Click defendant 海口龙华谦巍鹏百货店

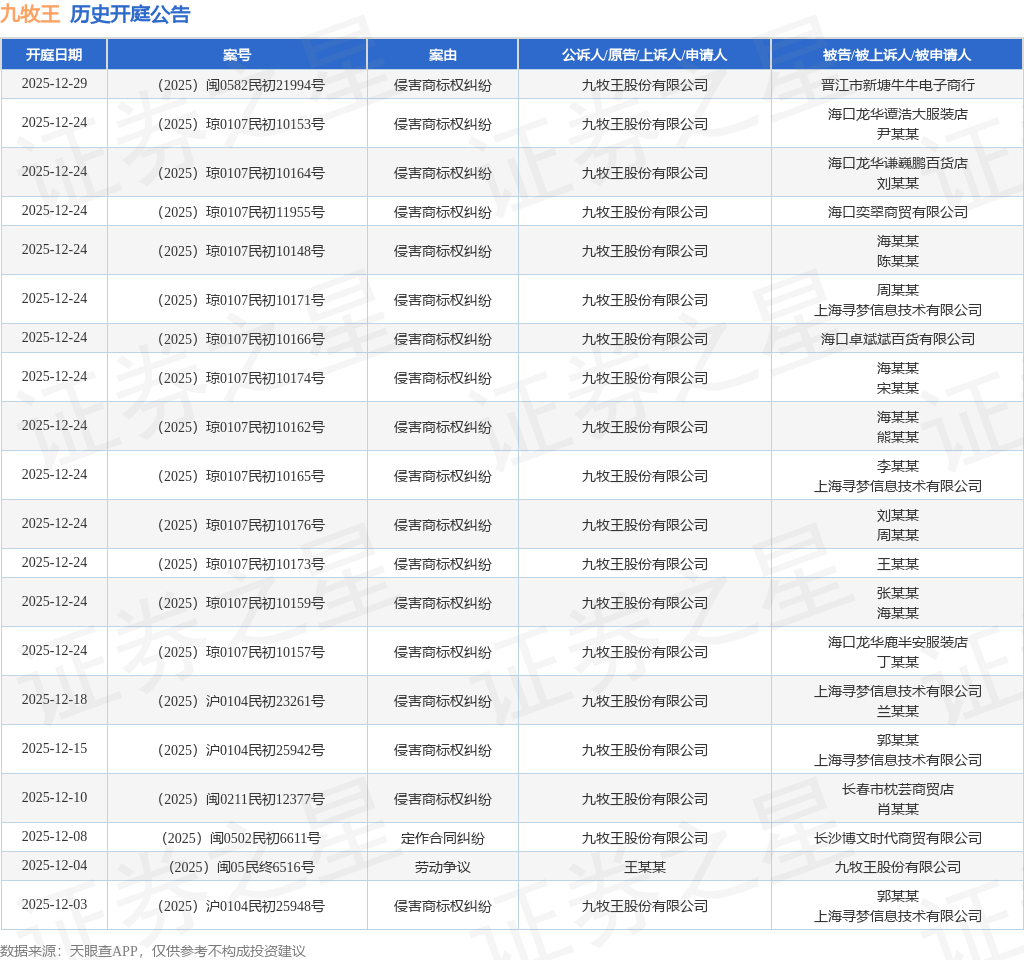pyautogui.click(x=898, y=163)
